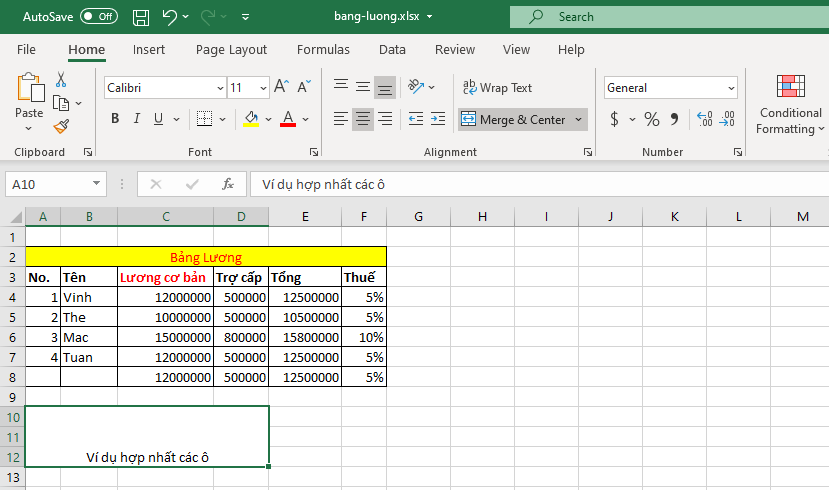Image resolution: width=829 pixels, height=490 pixels.
Task: Open the Name Box dropdown
Action: [96, 183]
